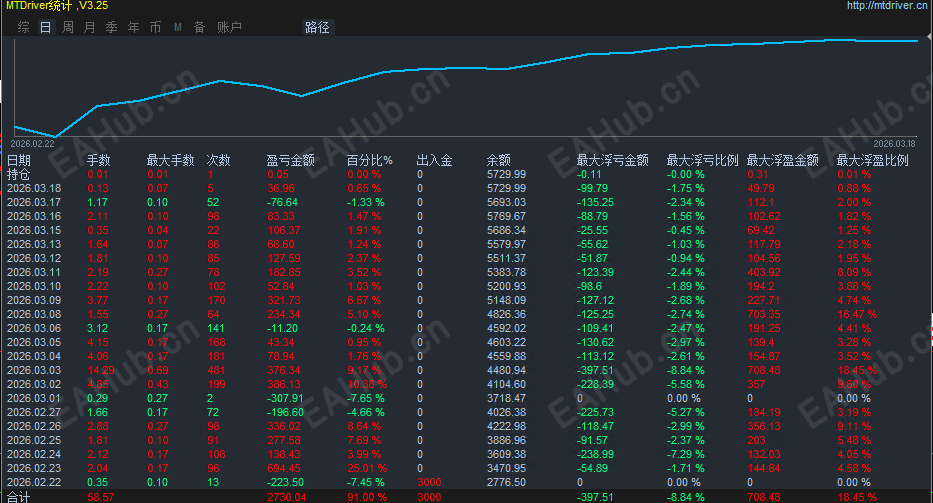This screenshot has width=933, height=503.
Task: Click the 694.45 profit value
Action: pos(284,468)
